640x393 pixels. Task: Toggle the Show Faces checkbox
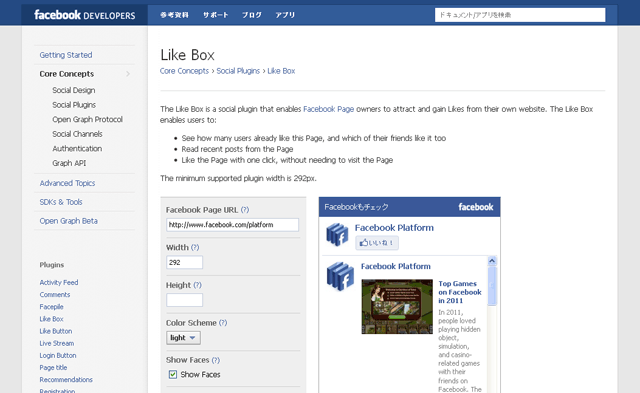click(173, 374)
